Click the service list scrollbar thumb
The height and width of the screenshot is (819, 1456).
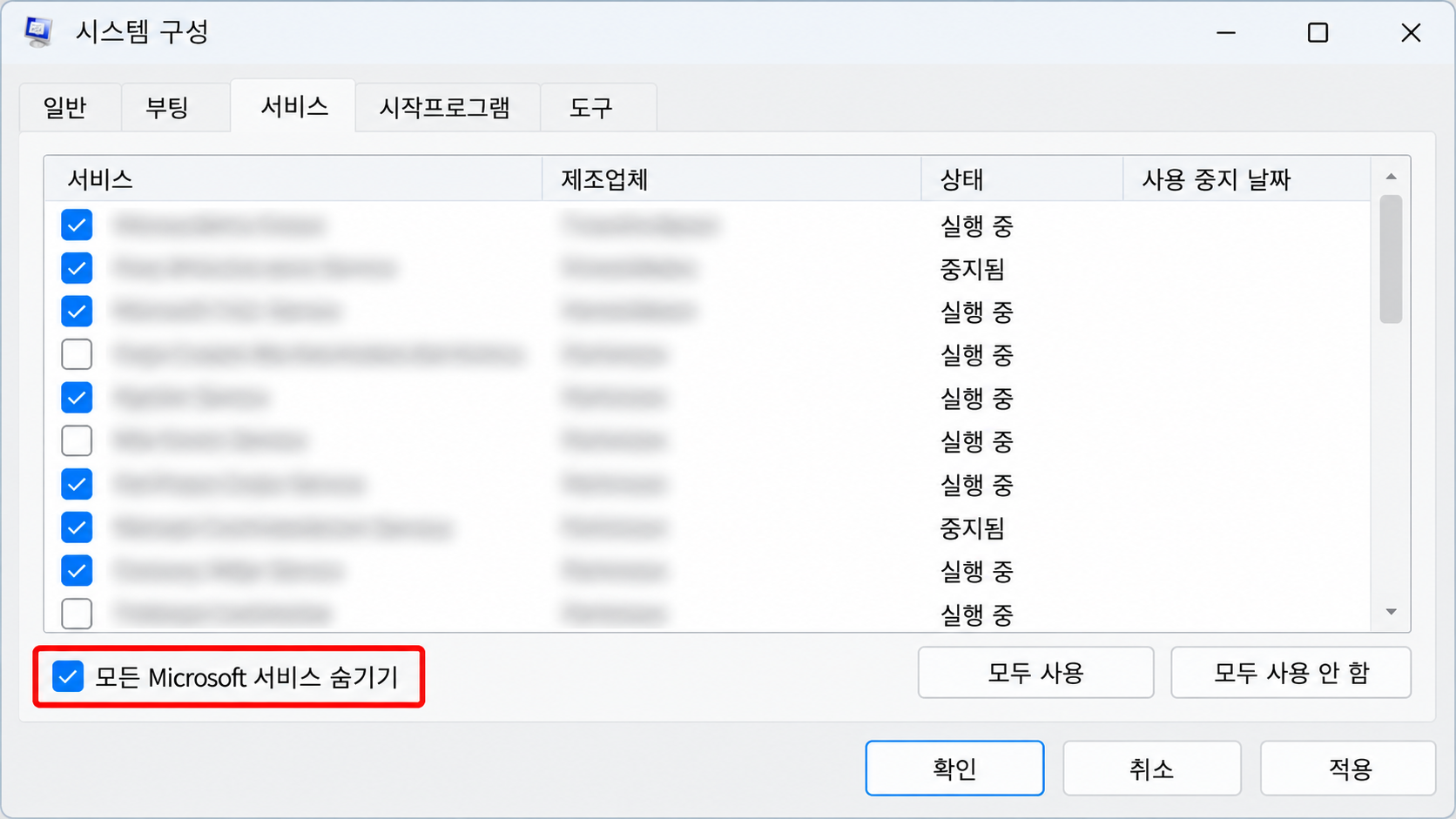(x=1391, y=259)
